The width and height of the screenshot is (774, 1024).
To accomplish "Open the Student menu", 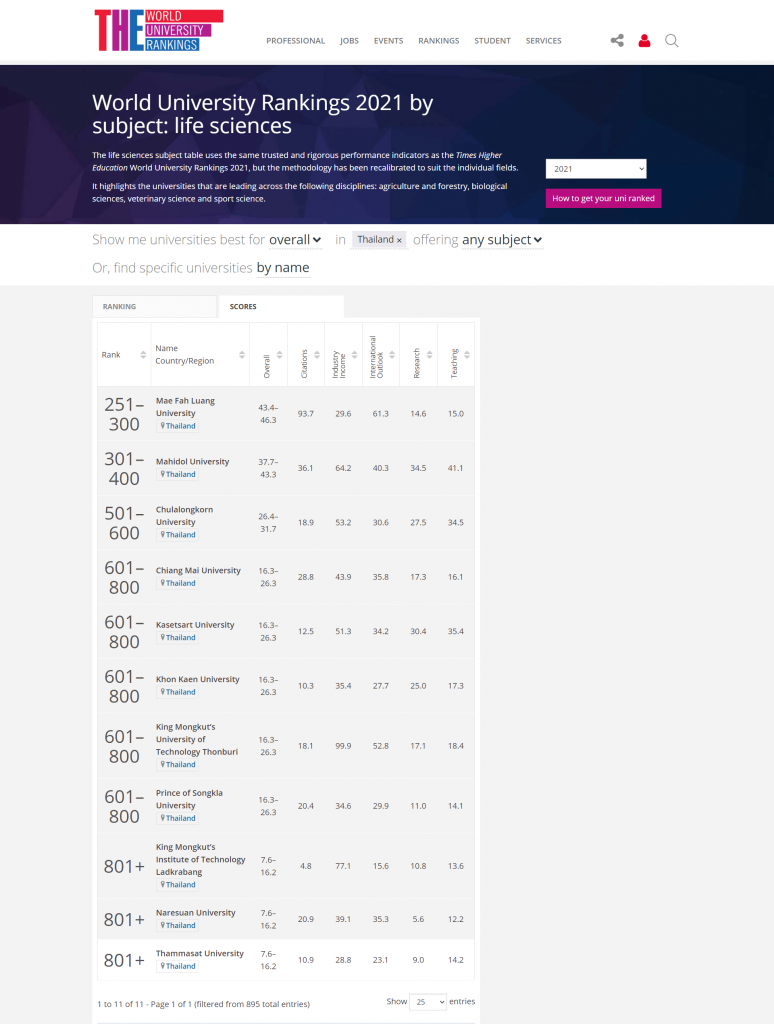I will 492,40.
